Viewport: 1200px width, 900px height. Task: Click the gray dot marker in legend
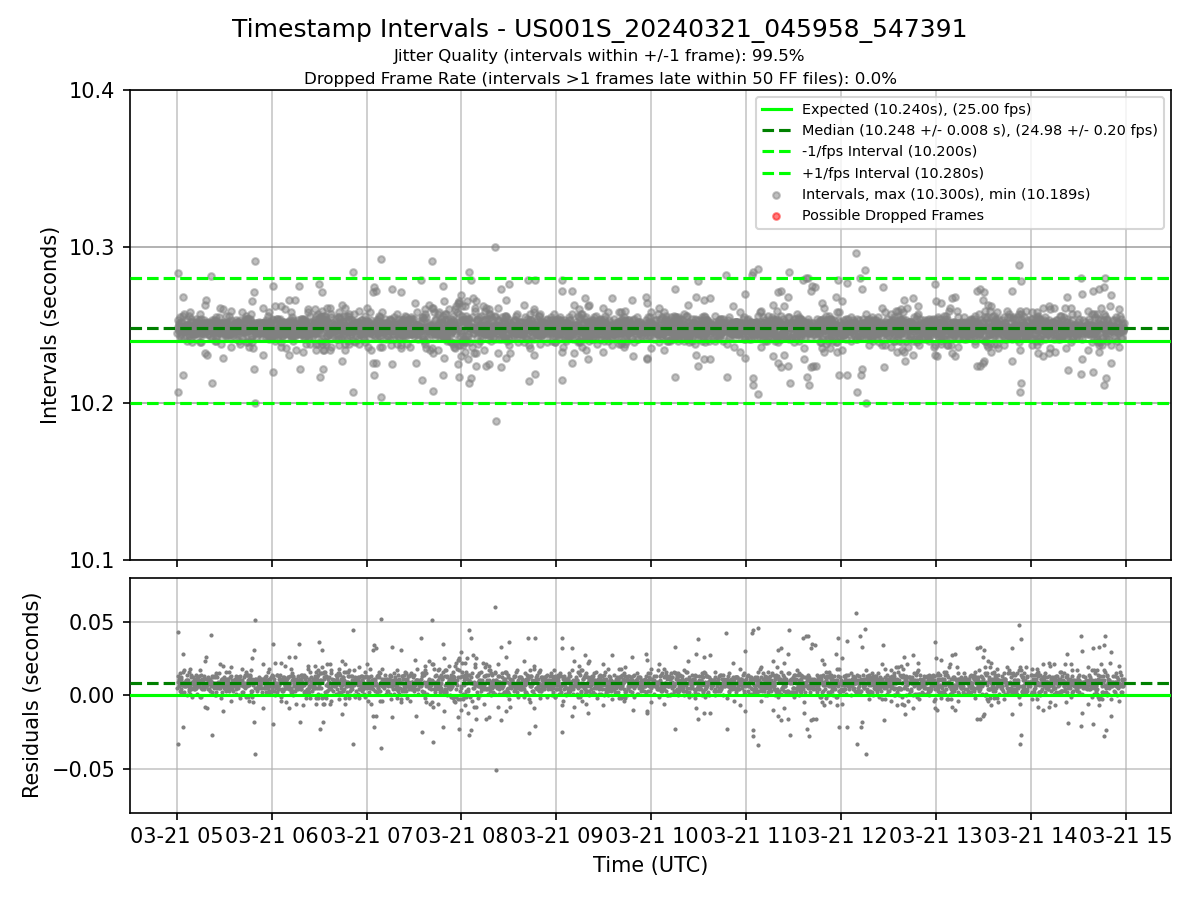pyautogui.click(x=777, y=195)
